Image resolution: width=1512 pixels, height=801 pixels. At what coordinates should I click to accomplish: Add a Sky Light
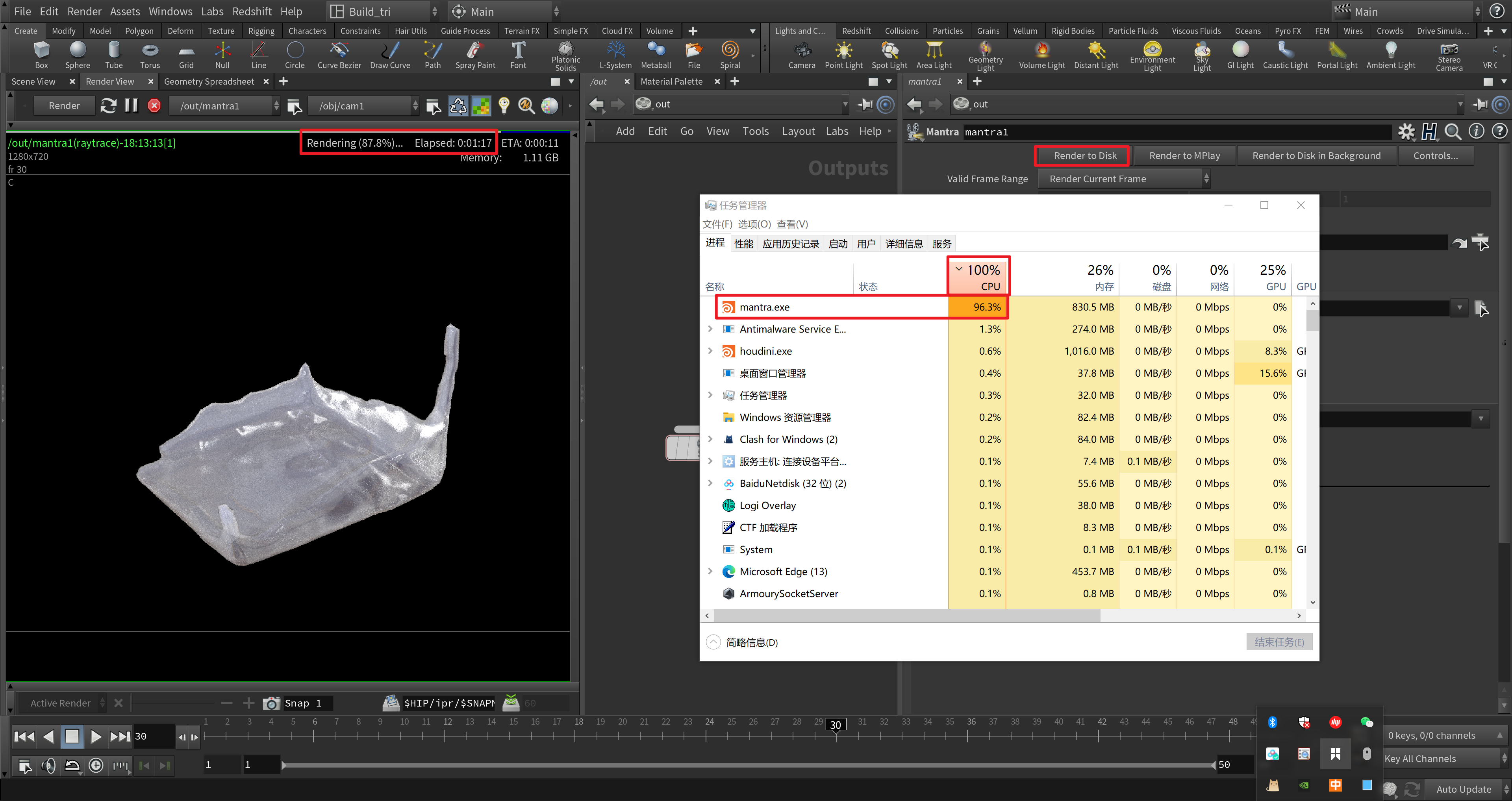click(1202, 56)
